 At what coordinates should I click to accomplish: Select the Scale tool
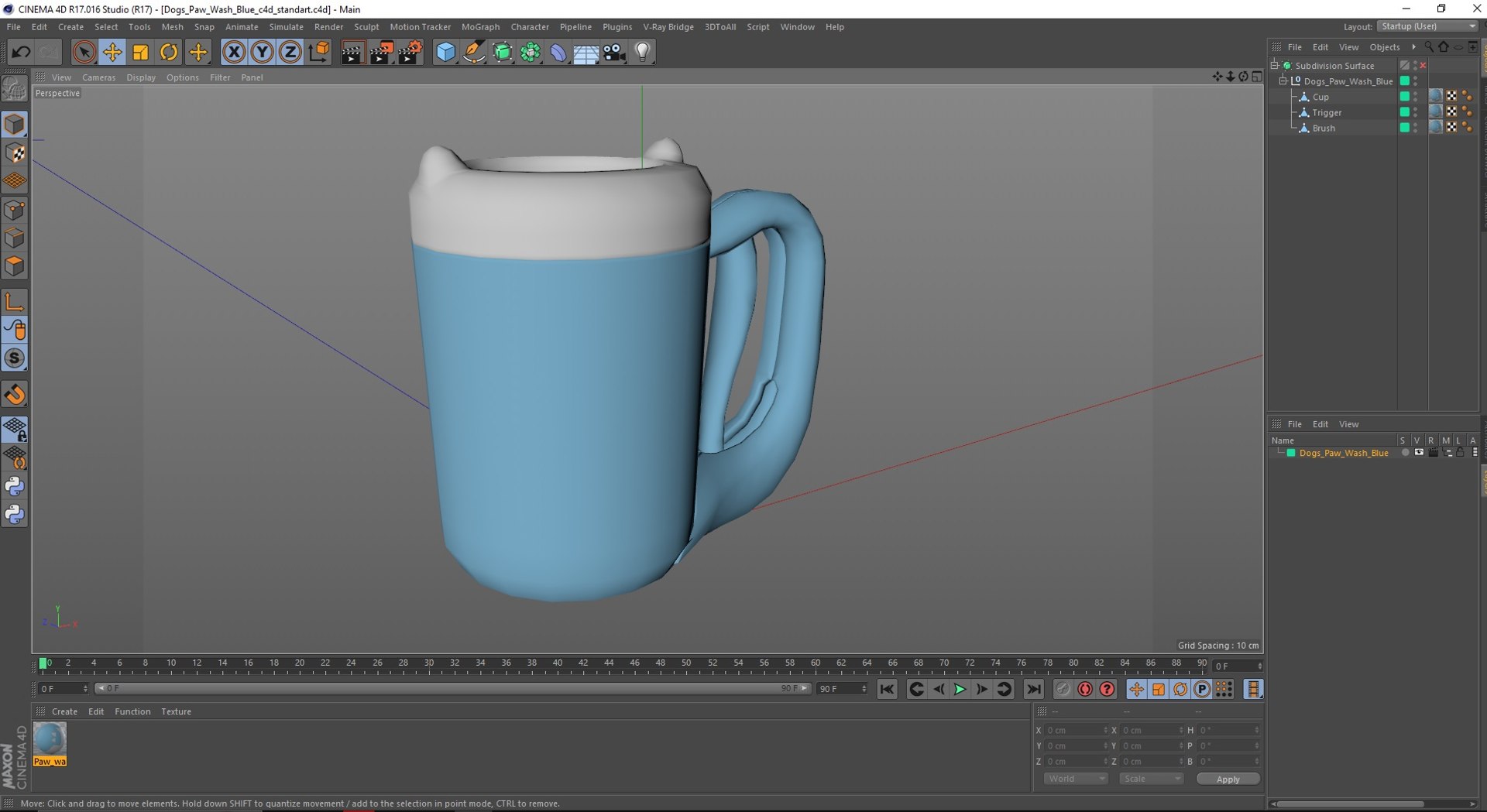point(140,53)
